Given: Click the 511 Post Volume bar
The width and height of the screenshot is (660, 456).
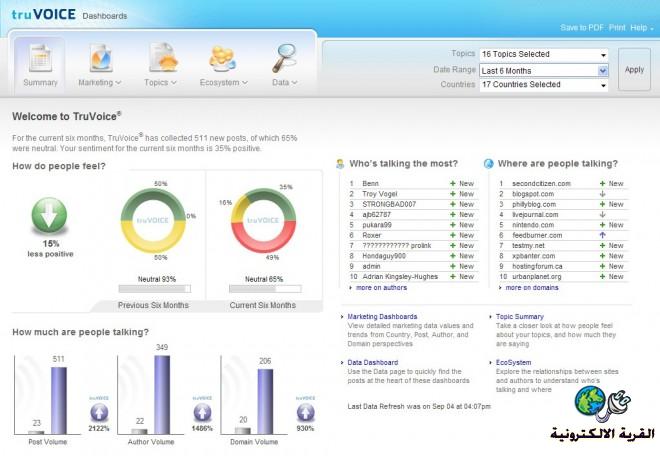Looking at the screenshot, I should coord(59,400).
